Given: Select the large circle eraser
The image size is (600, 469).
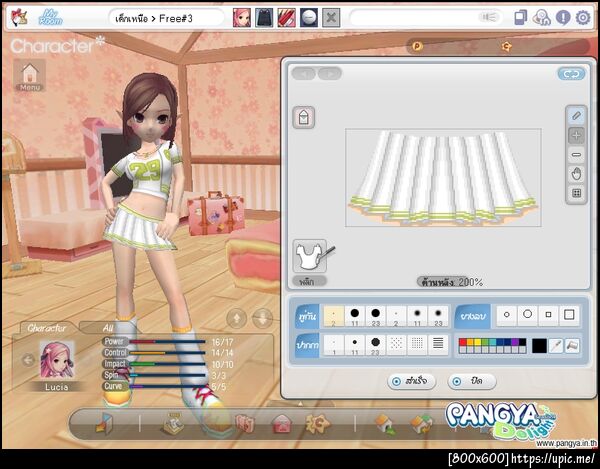Looking at the screenshot, I should coord(528,315).
